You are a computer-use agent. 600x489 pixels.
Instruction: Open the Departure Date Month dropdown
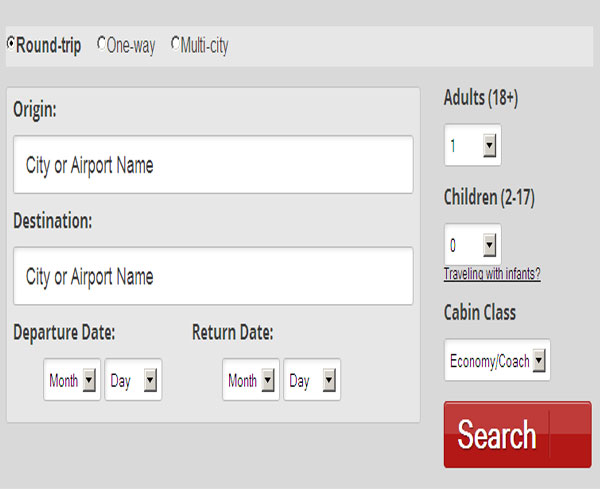tap(72, 380)
